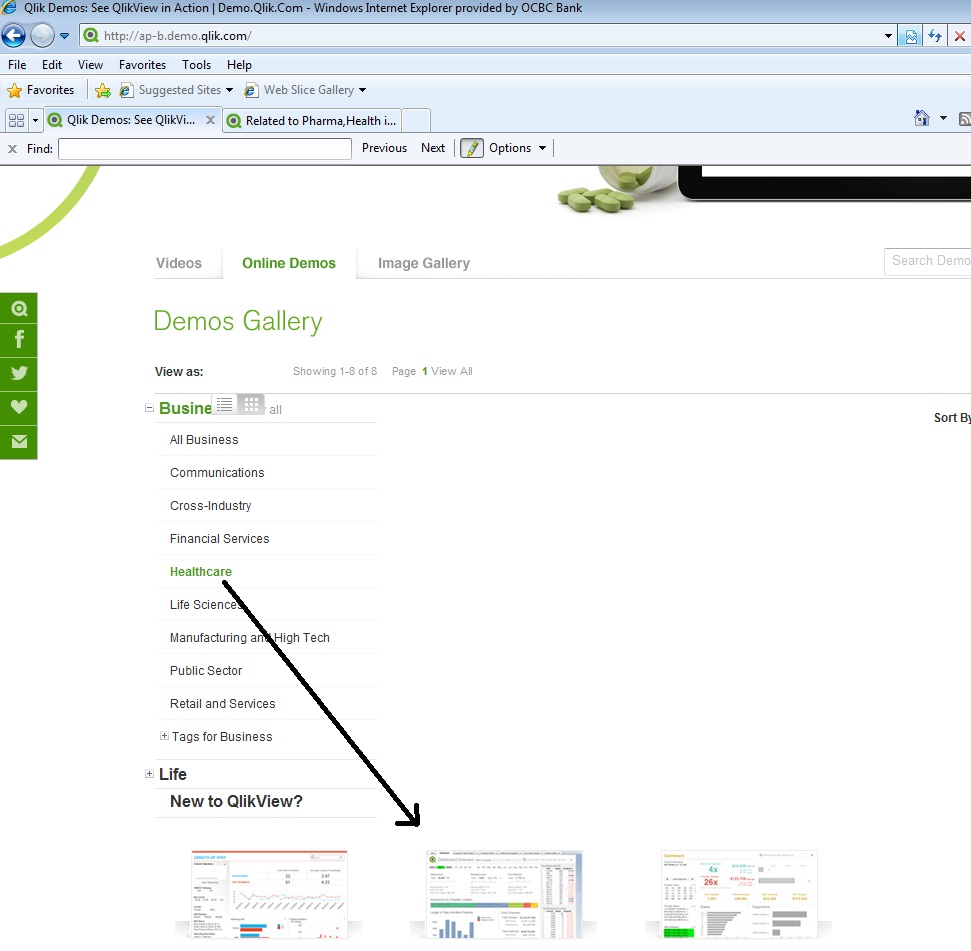Image resolution: width=971 pixels, height=951 pixels.
Task: Click New to QlikView? heading link
Action: [236, 801]
